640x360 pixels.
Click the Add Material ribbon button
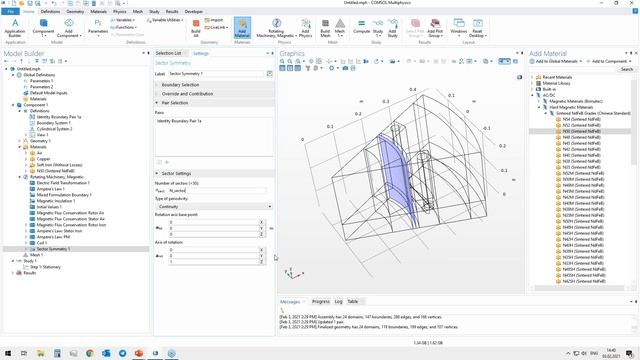pyautogui.click(x=242, y=28)
